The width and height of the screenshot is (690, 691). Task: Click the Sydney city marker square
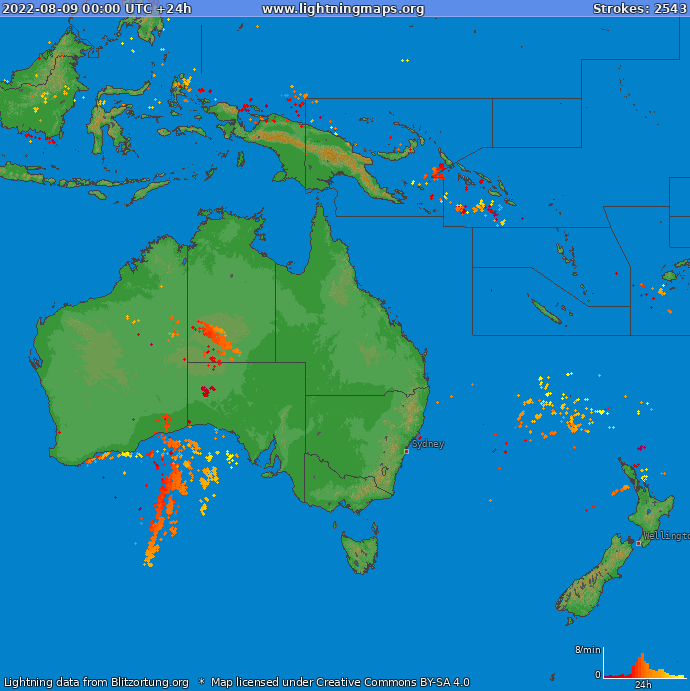(406, 451)
